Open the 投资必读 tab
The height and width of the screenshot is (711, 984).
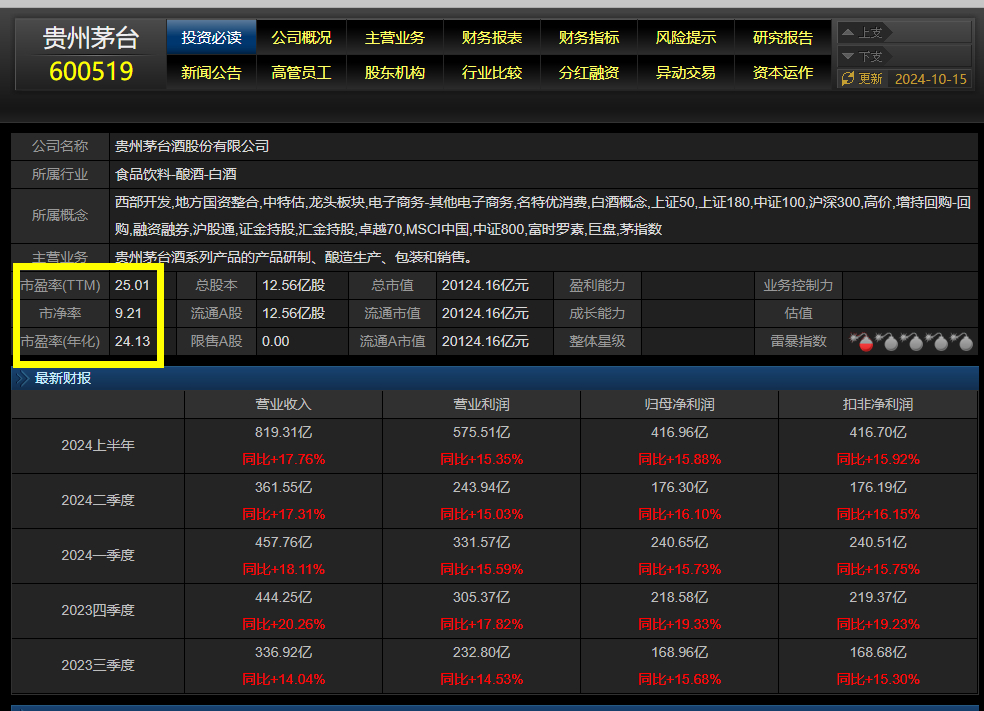(x=211, y=38)
